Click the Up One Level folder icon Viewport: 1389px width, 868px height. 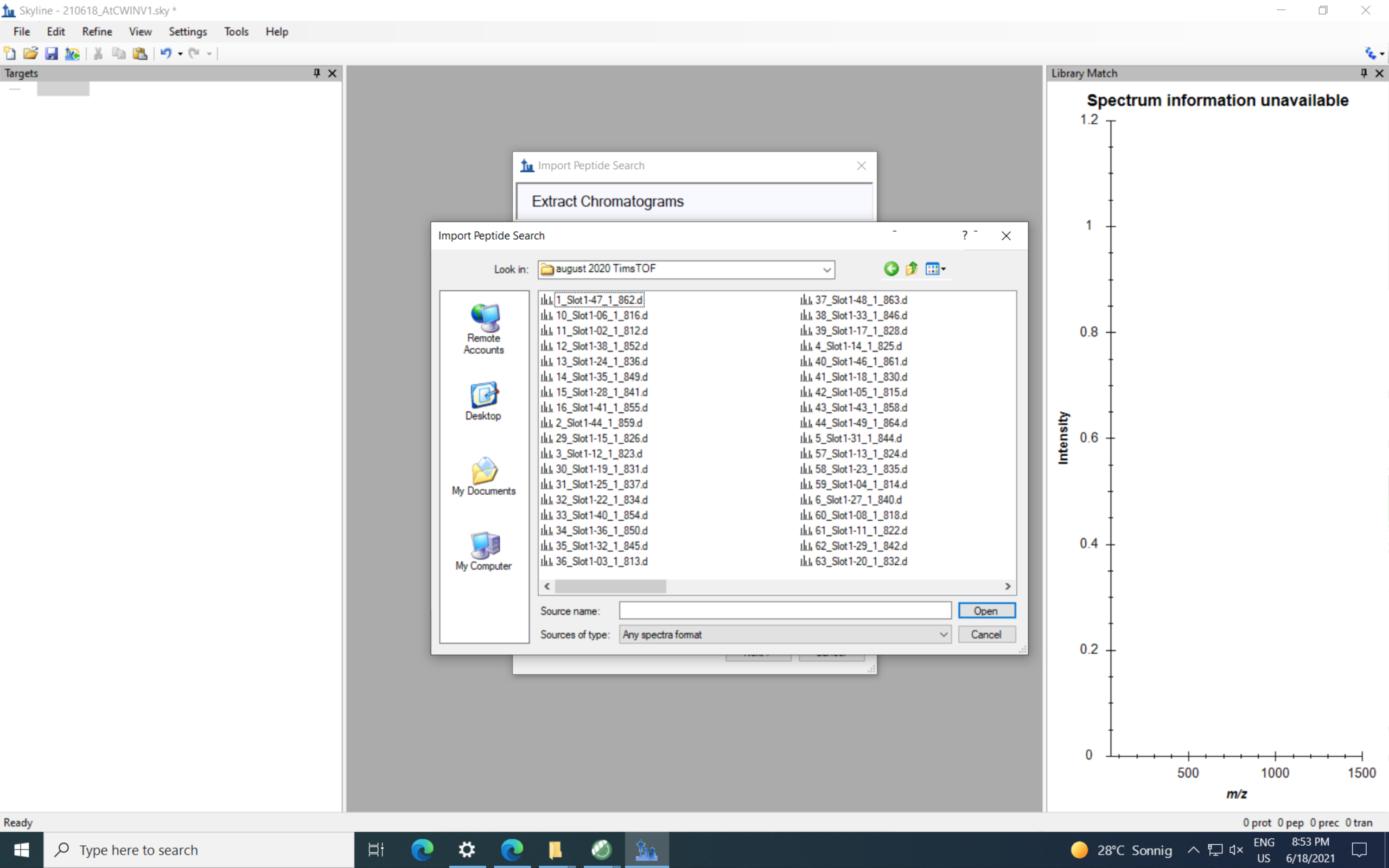pos(912,269)
